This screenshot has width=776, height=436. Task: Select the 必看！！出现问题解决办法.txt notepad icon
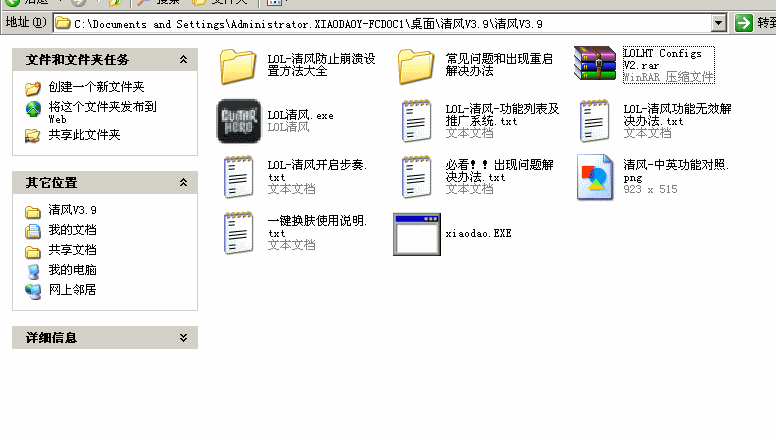click(x=416, y=177)
